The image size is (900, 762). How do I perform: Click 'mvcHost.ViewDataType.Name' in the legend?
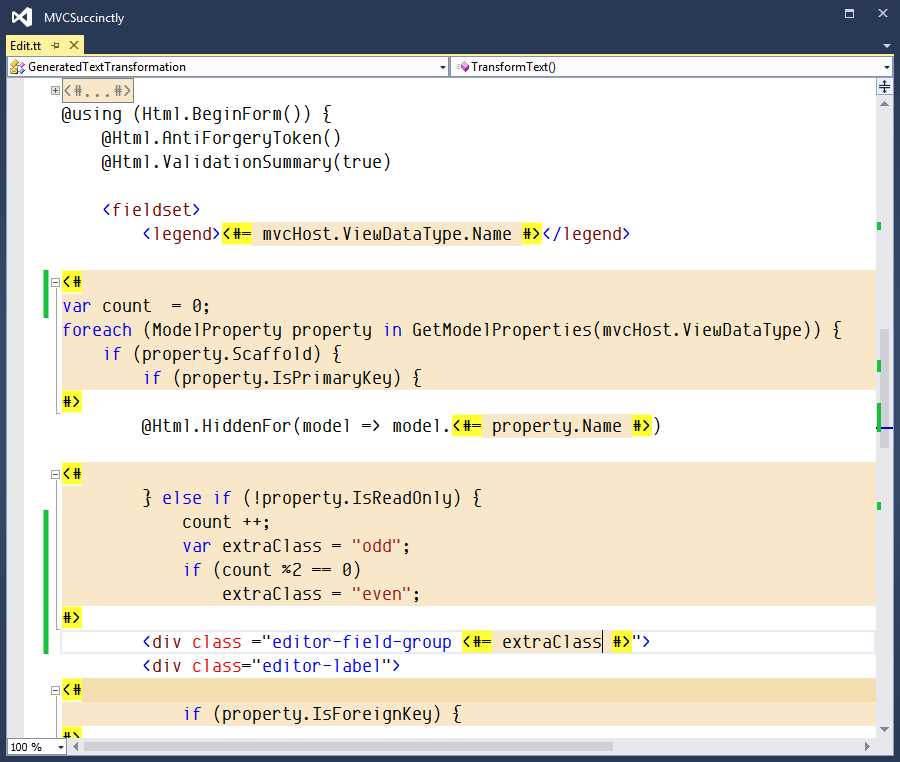coord(386,234)
